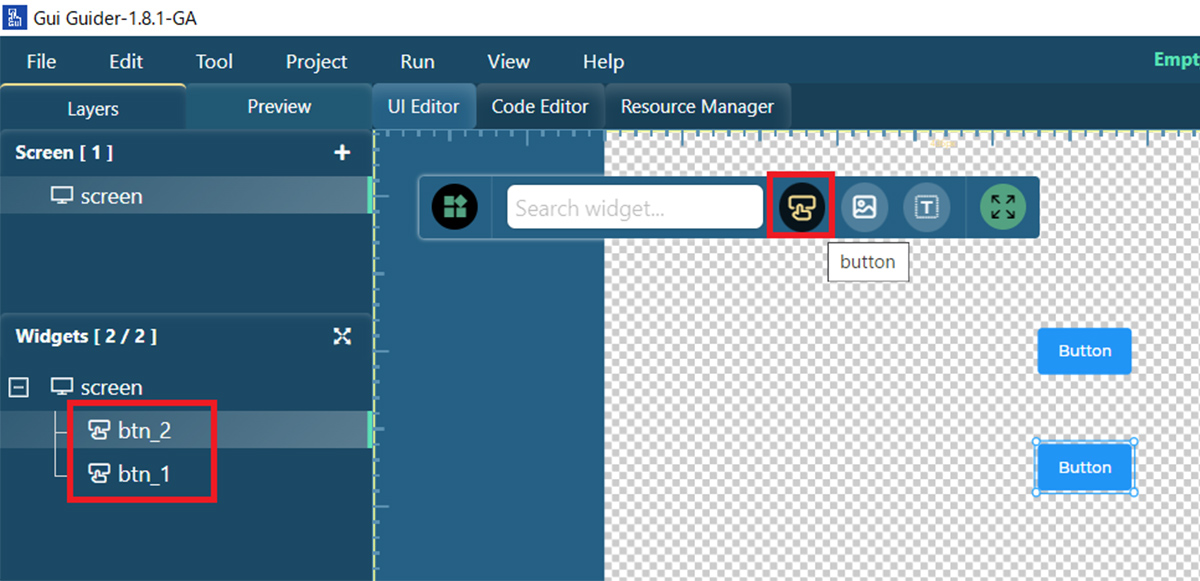
Task: Open the Edit menu
Action: coord(126,62)
